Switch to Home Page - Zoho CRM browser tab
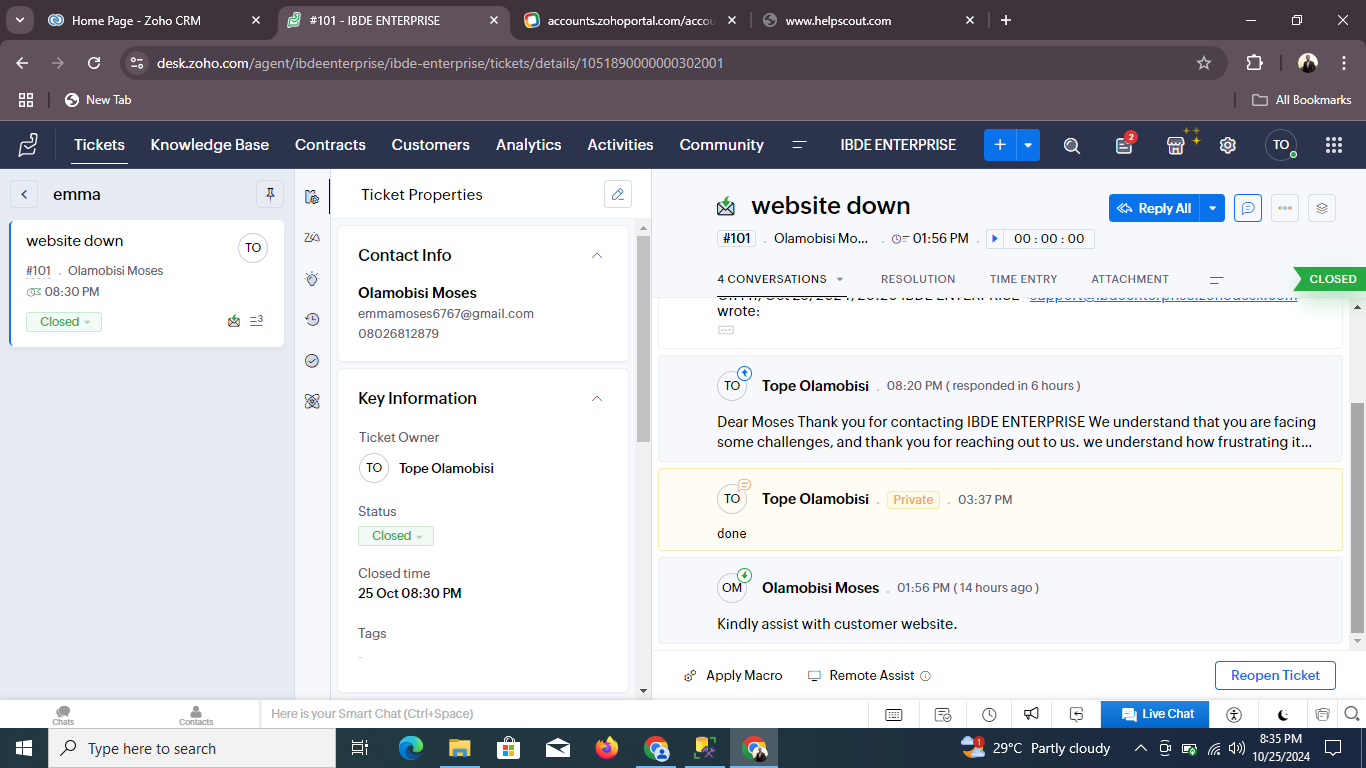This screenshot has width=1366, height=768. (155, 20)
